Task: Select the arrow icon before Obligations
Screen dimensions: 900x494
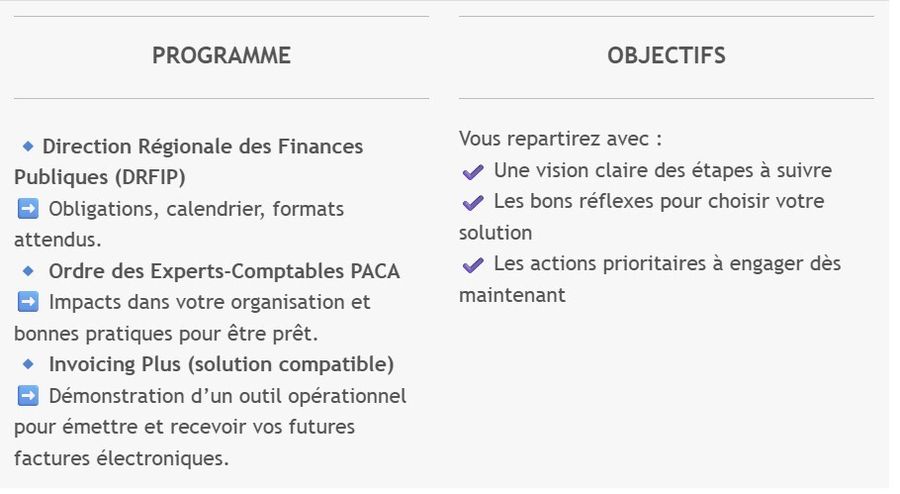Action: [28, 209]
